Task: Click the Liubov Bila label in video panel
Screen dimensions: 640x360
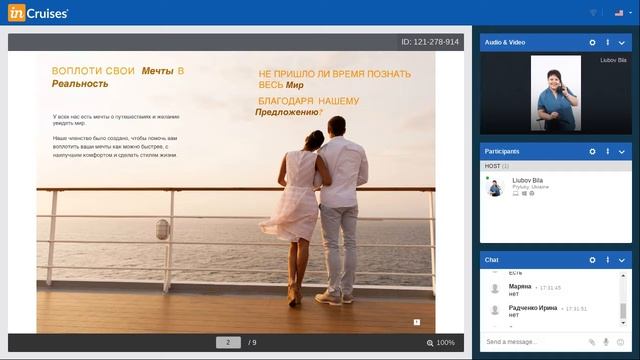Action: pos(613,60)
